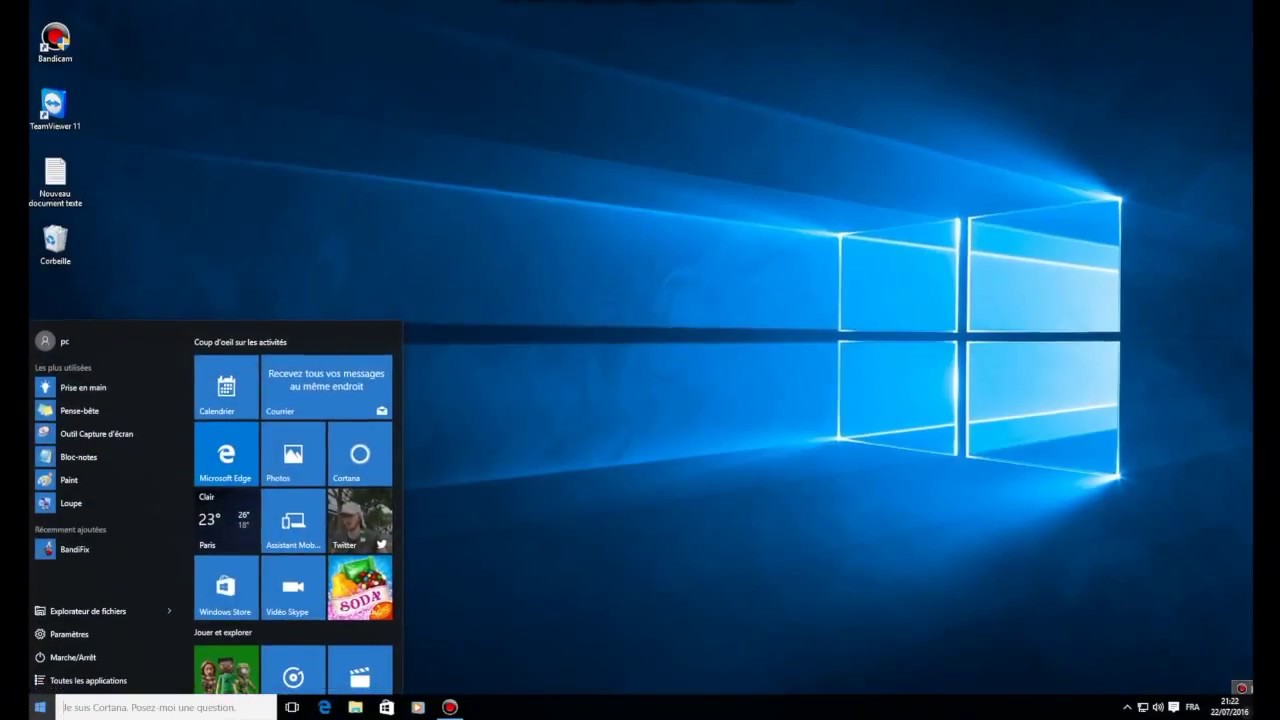Viewport: 1280px width, 720px height.
Task: Open the Action Center notifications icon
Action: 1173,707
